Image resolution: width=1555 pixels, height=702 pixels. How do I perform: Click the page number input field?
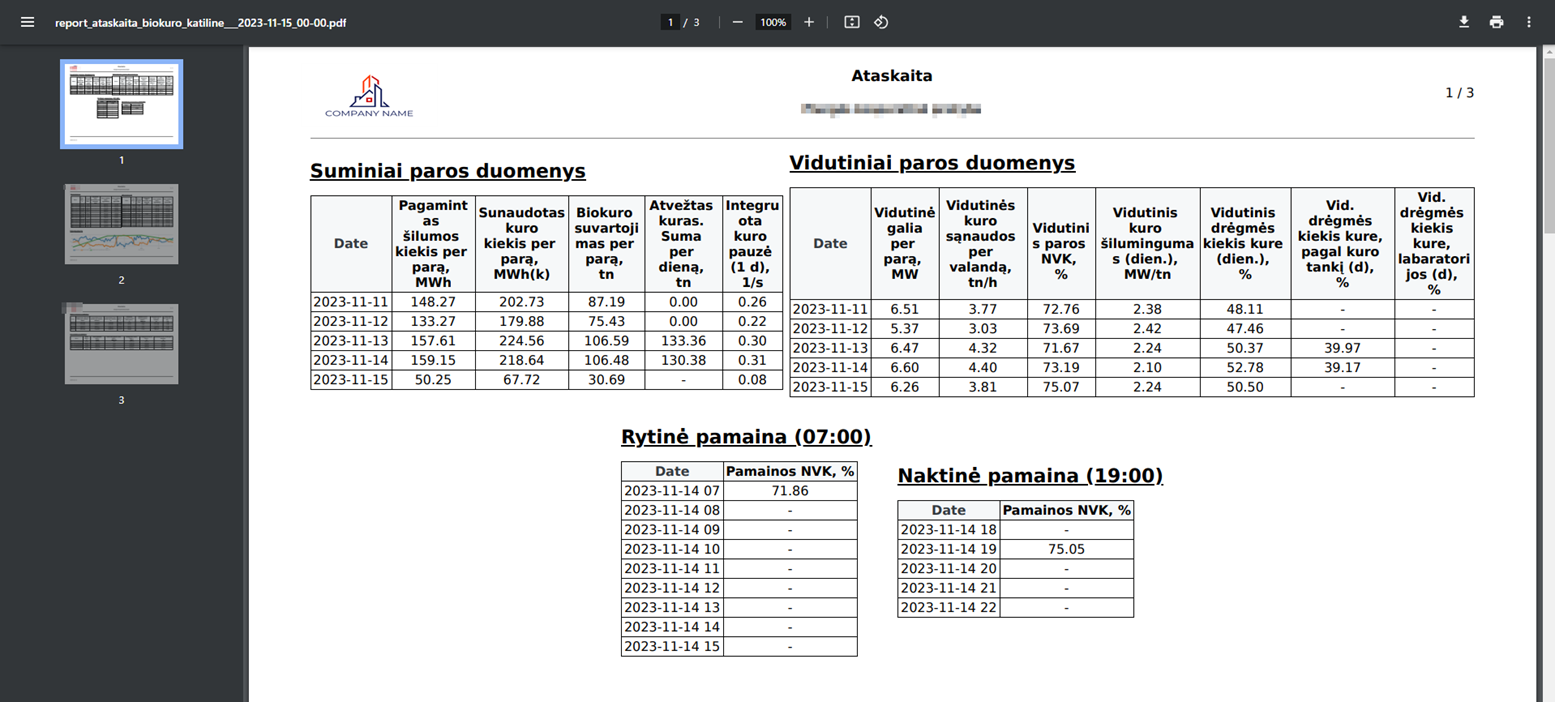670,22
